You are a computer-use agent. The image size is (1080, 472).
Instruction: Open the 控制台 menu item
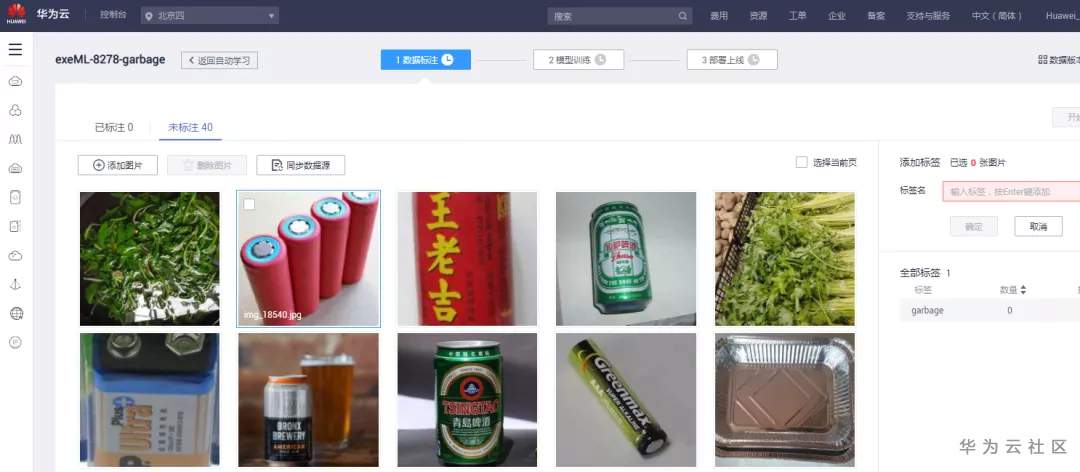113,15
